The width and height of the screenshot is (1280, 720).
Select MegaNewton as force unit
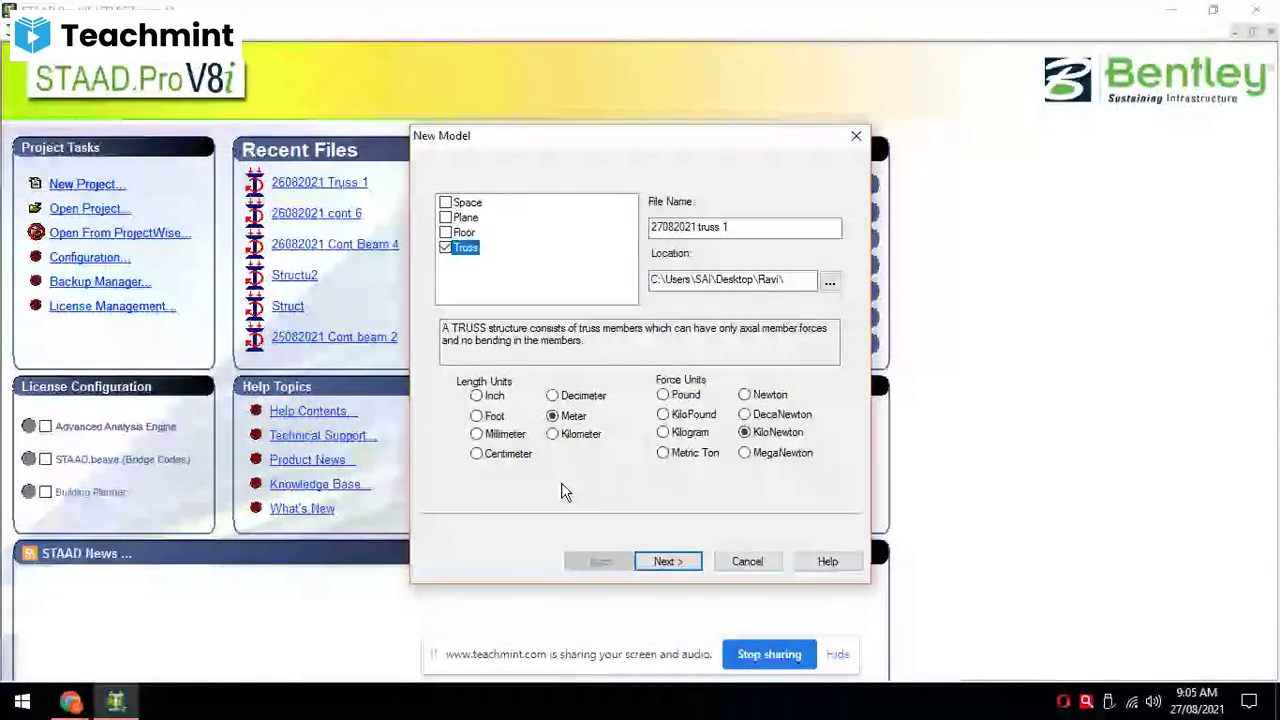point(744,453)
